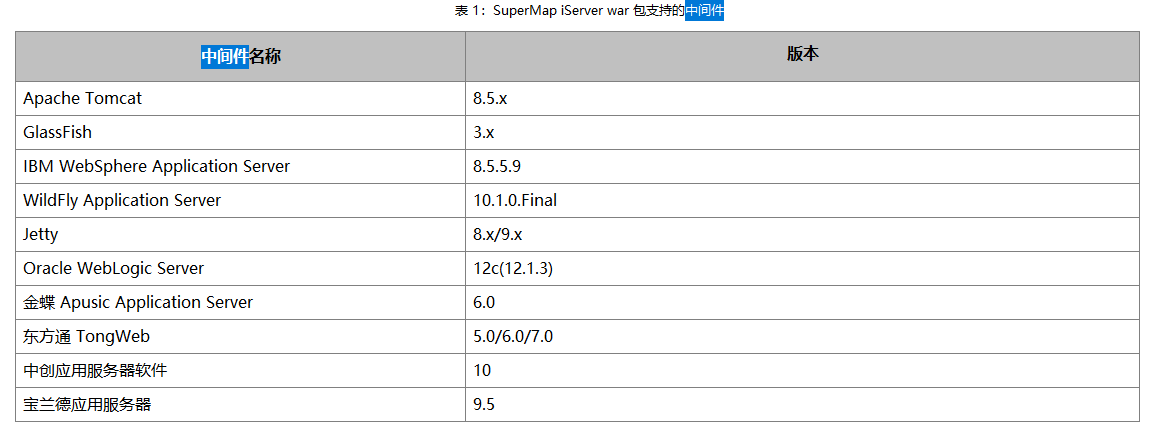Click the IBM WebSphere Application Server cell
Viewport: 1150px width, 424px height.
240,166
